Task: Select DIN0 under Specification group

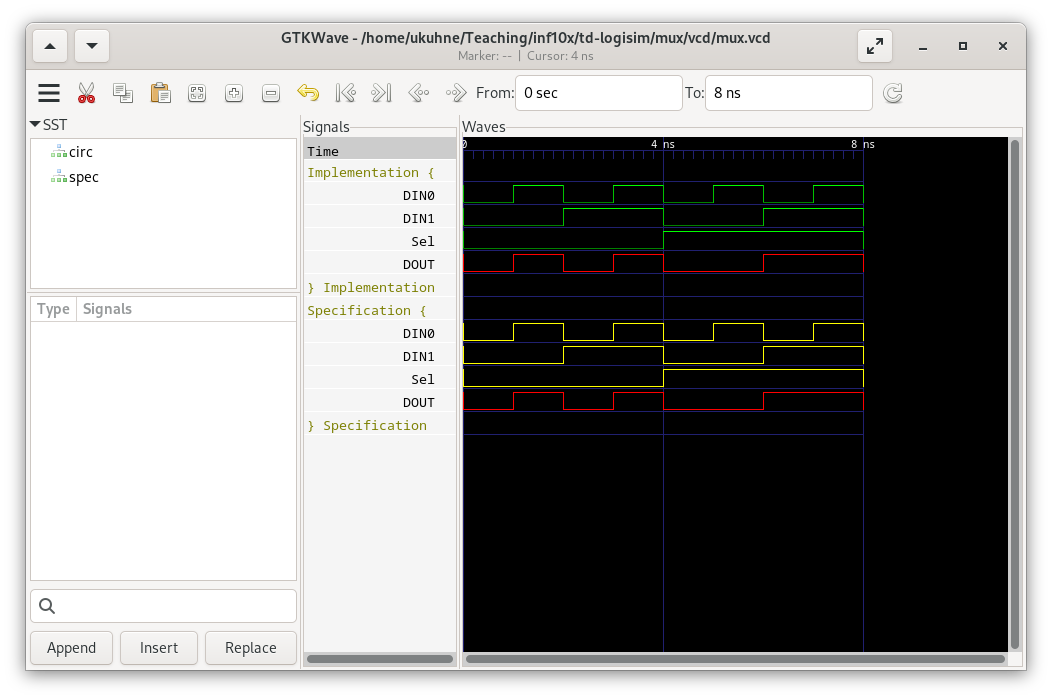Action: (380, 333)
